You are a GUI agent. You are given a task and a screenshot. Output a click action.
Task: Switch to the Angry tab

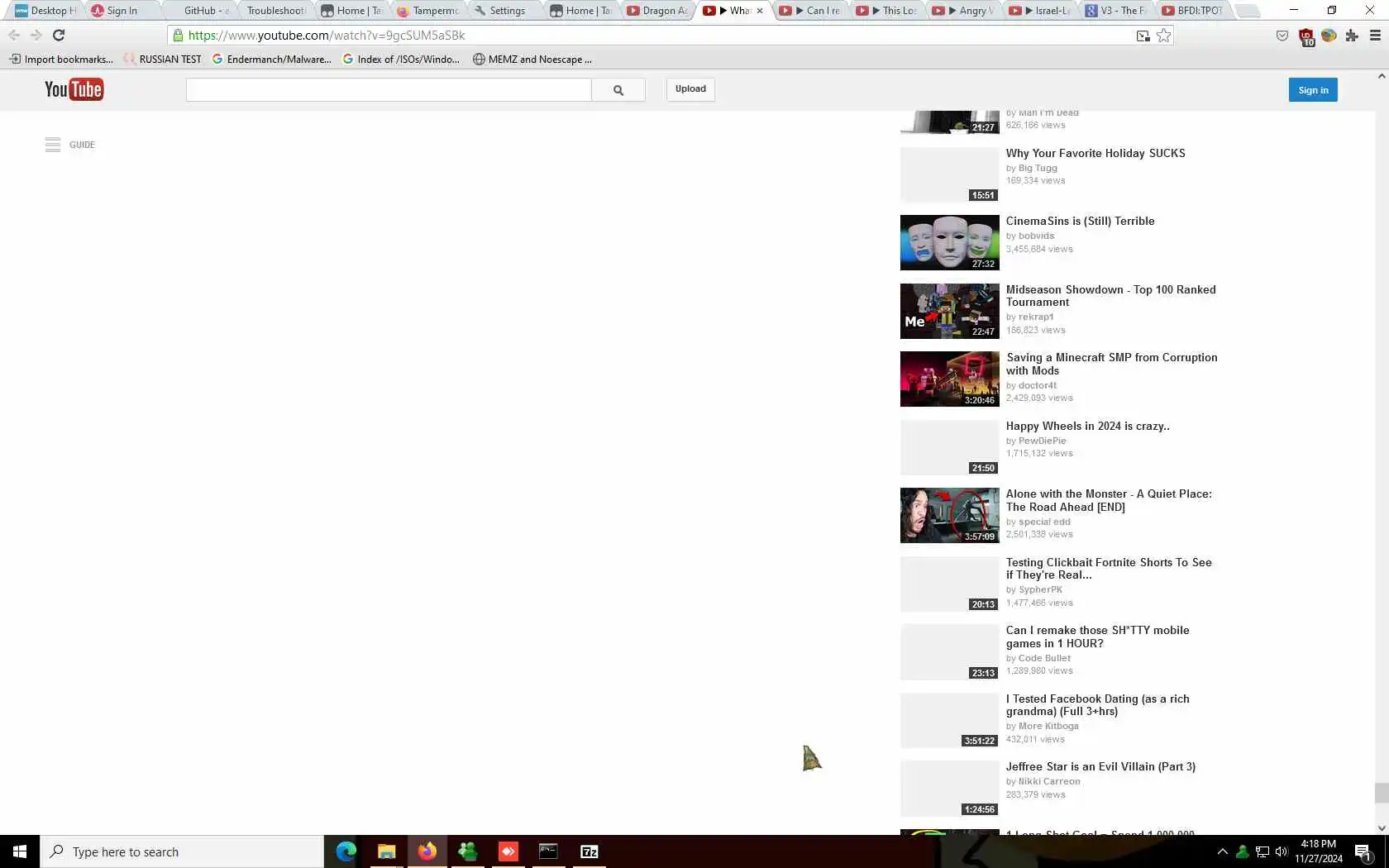(962, 11)
